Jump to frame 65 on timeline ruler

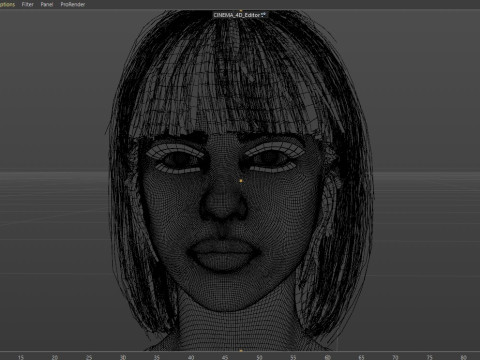pyautogui.click(x=361, y=357)
